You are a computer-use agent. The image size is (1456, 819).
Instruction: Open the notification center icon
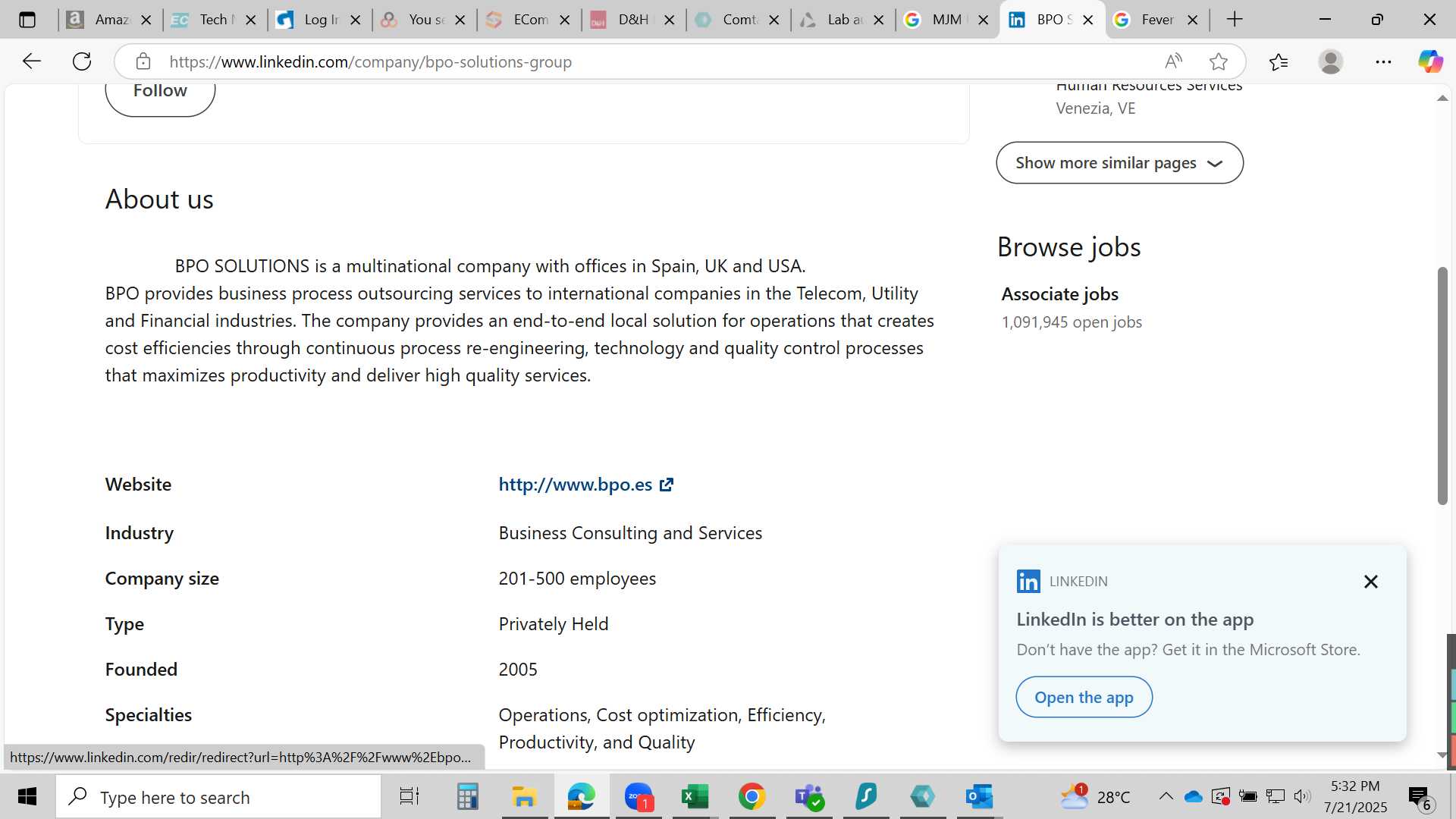(1420, 797)
